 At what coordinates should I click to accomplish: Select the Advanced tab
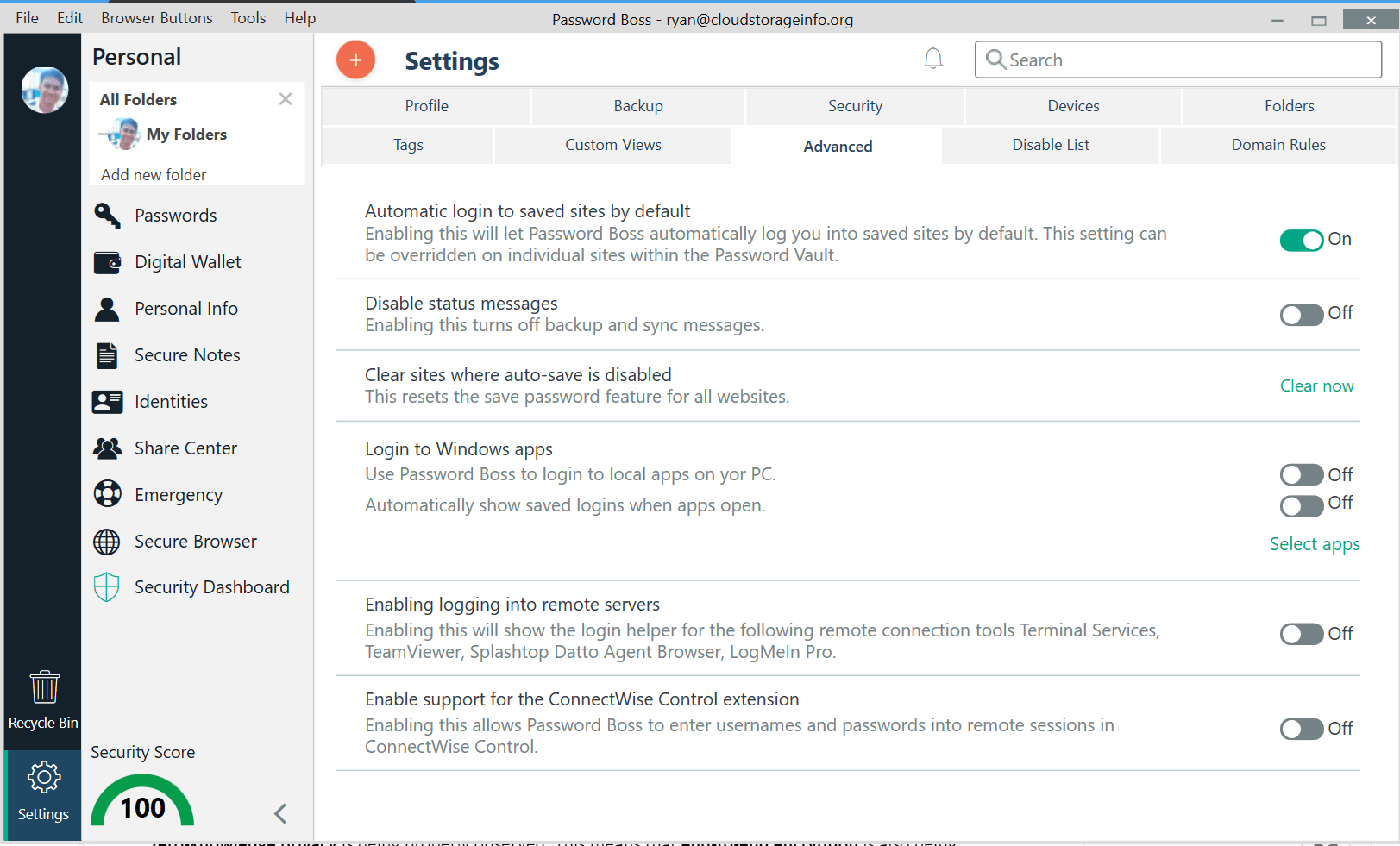pos(838,146)
